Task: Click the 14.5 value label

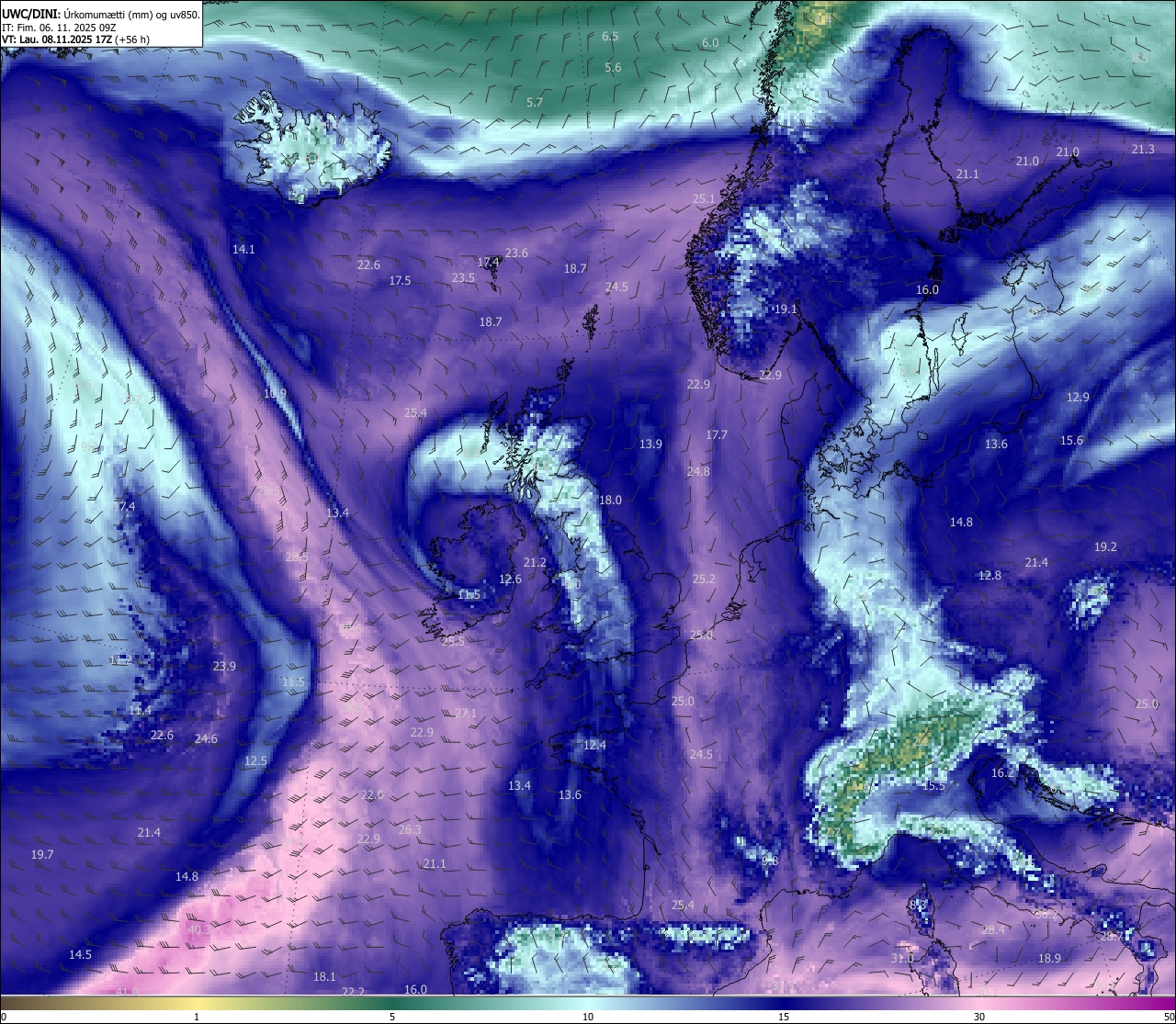Action: point(80,955)
